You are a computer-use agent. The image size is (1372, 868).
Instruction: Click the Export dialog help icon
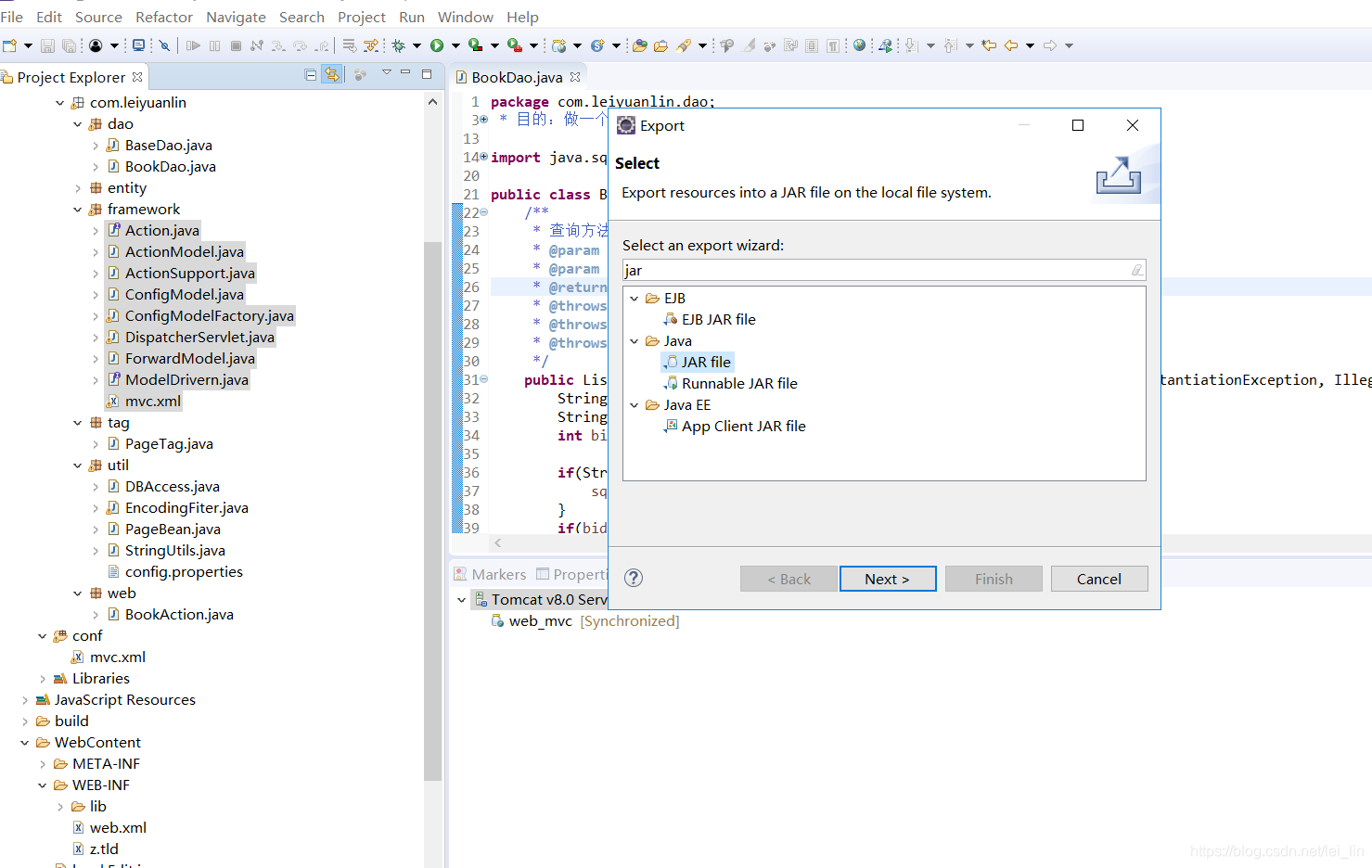click(x=634, y=578)
